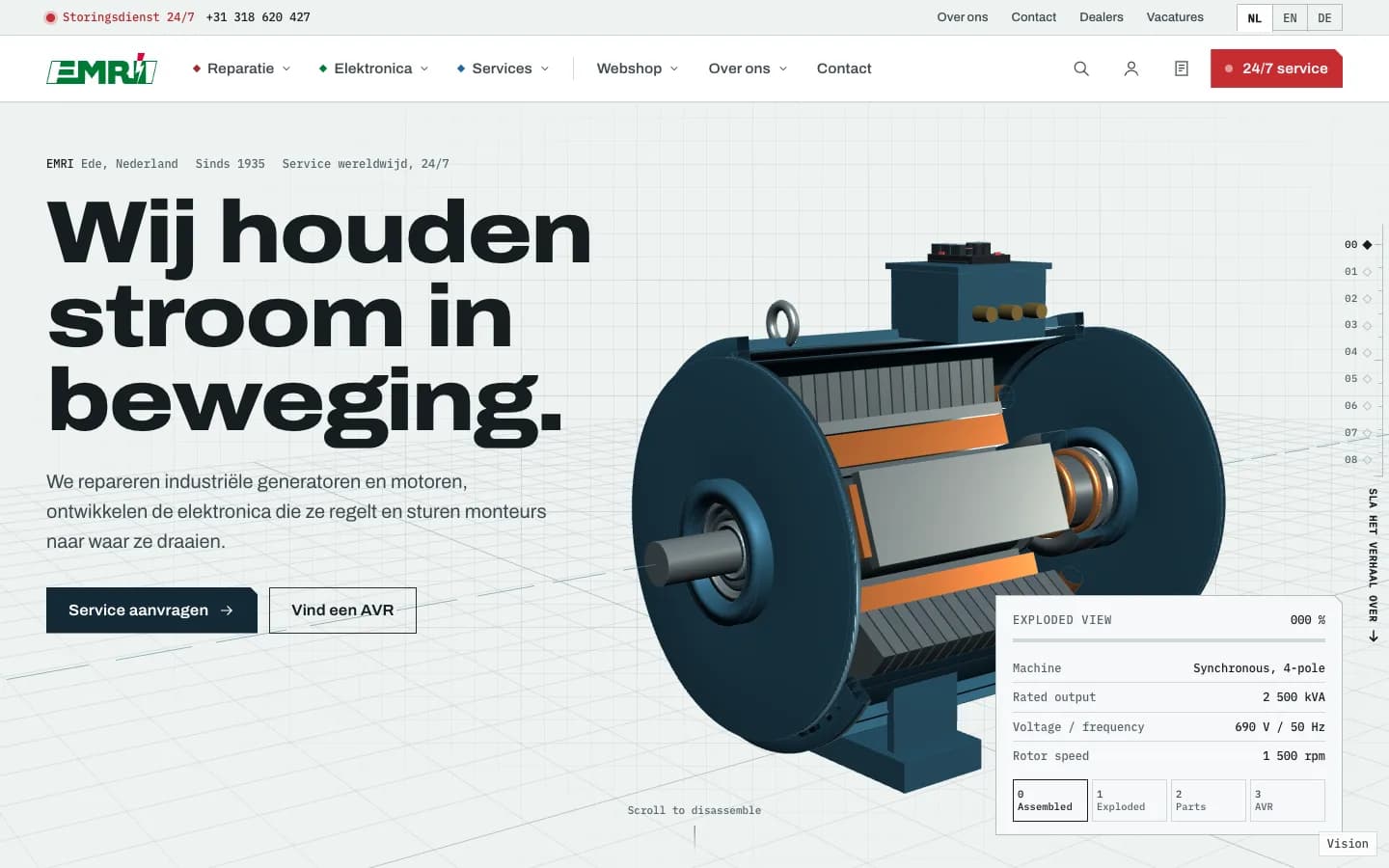Jump to section marker 04
The image size is (1389, 868).
coord(1358,352)
